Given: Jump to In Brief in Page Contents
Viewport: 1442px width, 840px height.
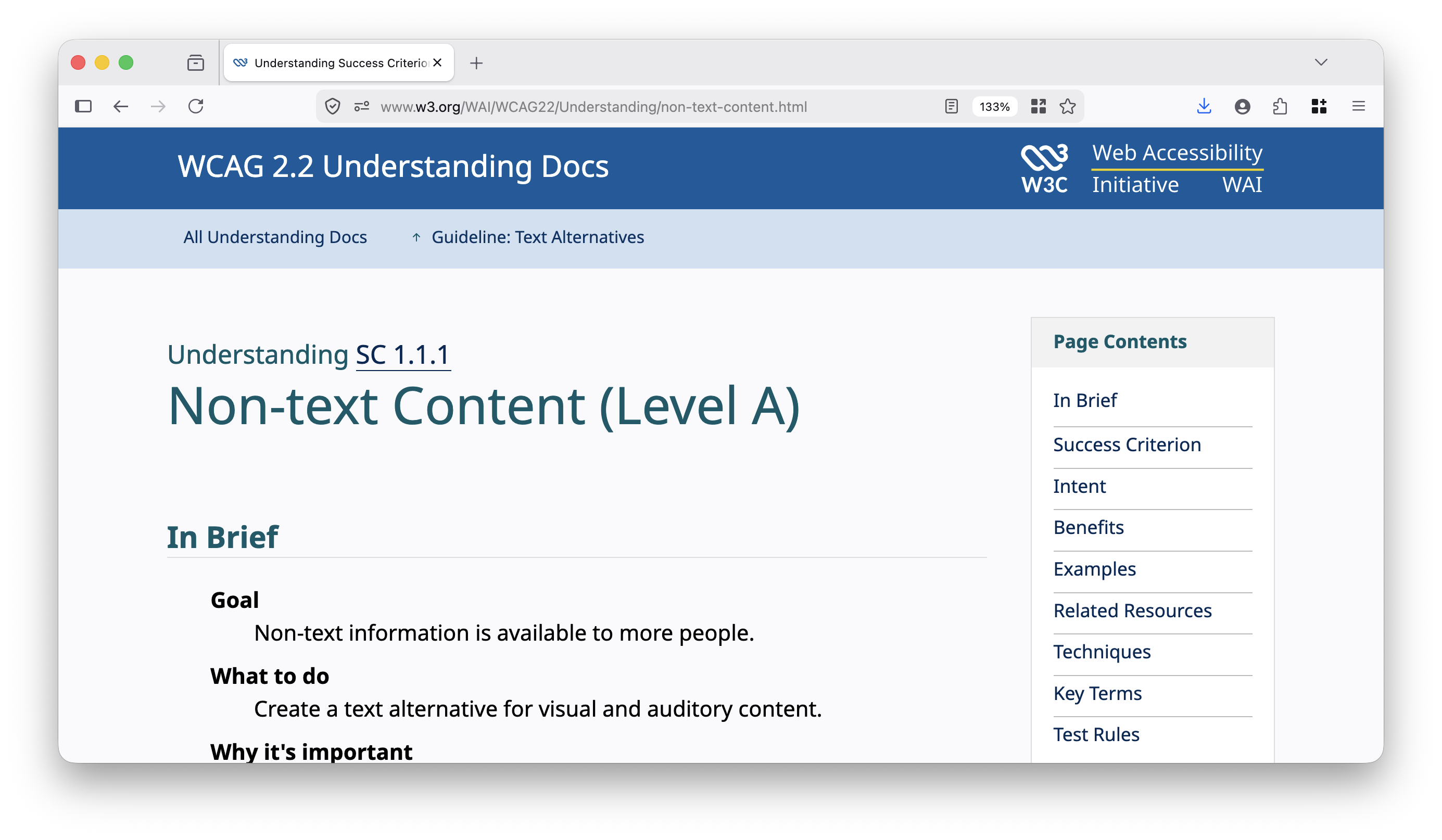Looking at the screenshot, I should [x=1085, y=401].
